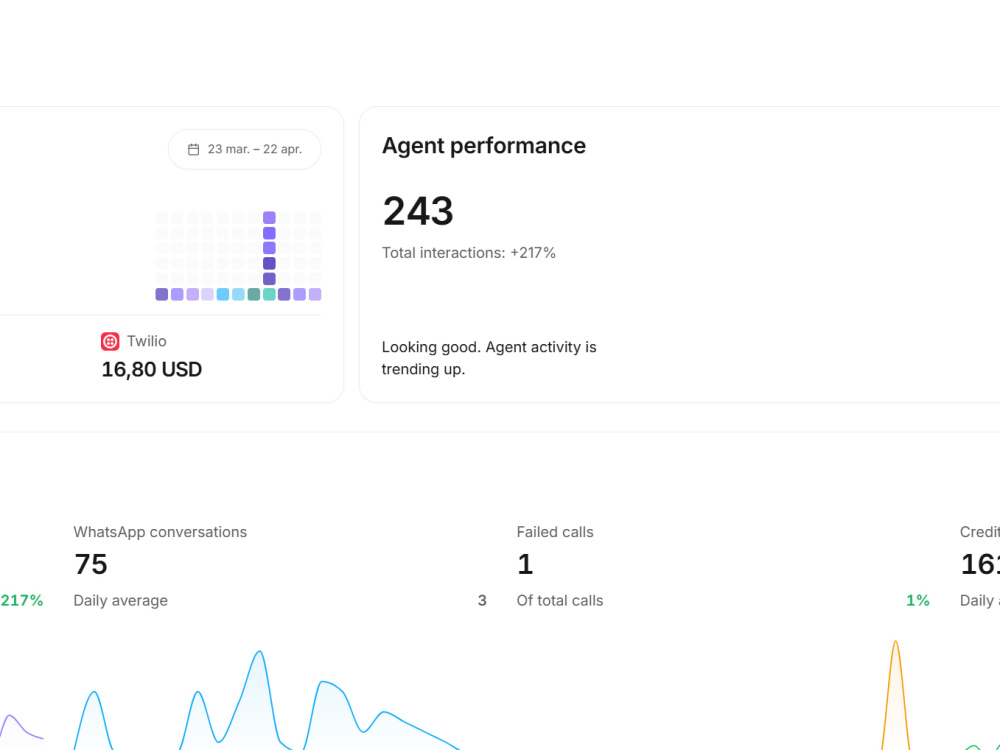1000x750 pixels.
Task: Click the leftmost purple square in heatmap bottom row
Action: [161, 294]
